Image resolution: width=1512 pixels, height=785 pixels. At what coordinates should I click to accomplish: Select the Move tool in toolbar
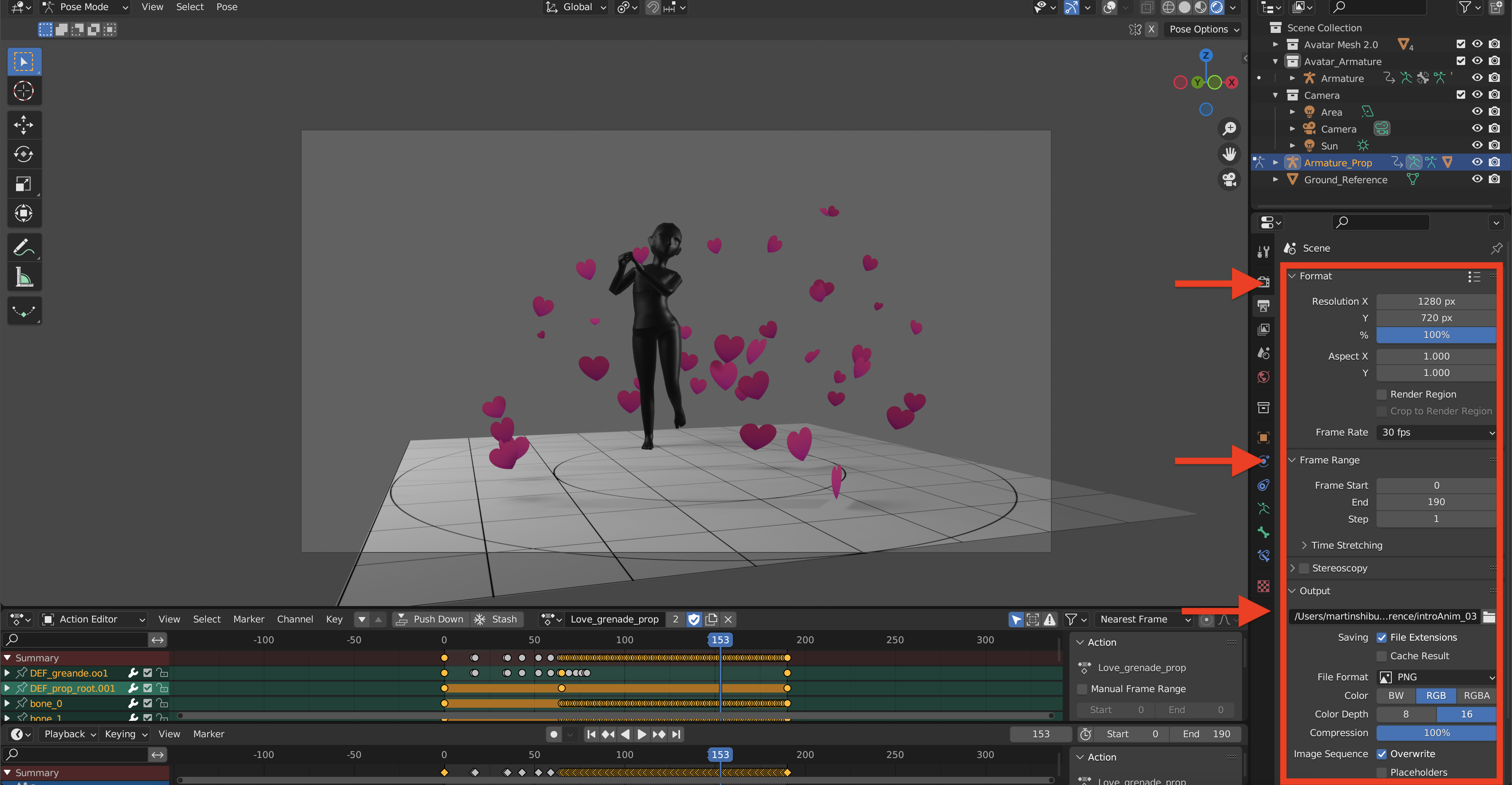tap(24, 125)
